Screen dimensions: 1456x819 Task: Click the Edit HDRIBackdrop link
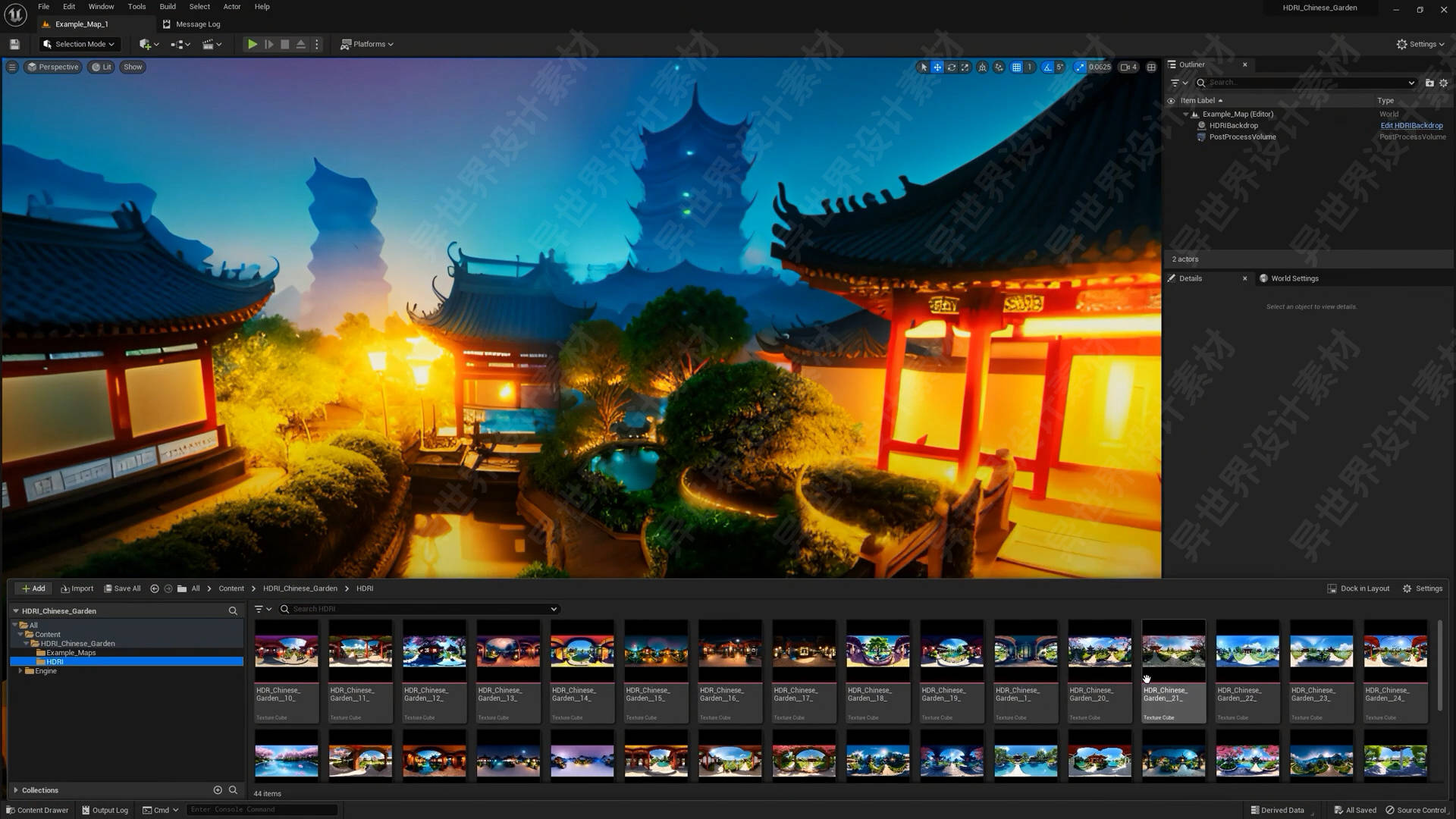point(1411,126)
